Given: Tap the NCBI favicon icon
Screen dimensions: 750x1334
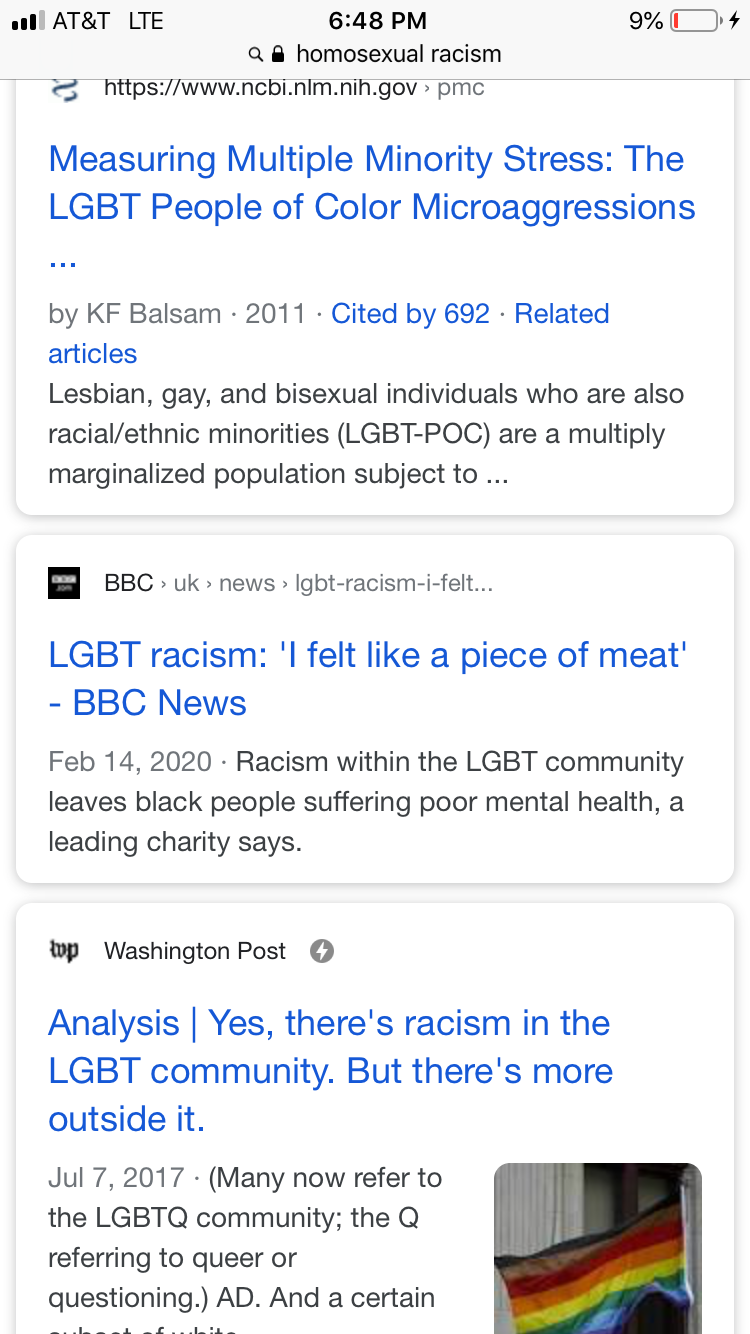Looking at the screenshot, I should coord(64,88).
